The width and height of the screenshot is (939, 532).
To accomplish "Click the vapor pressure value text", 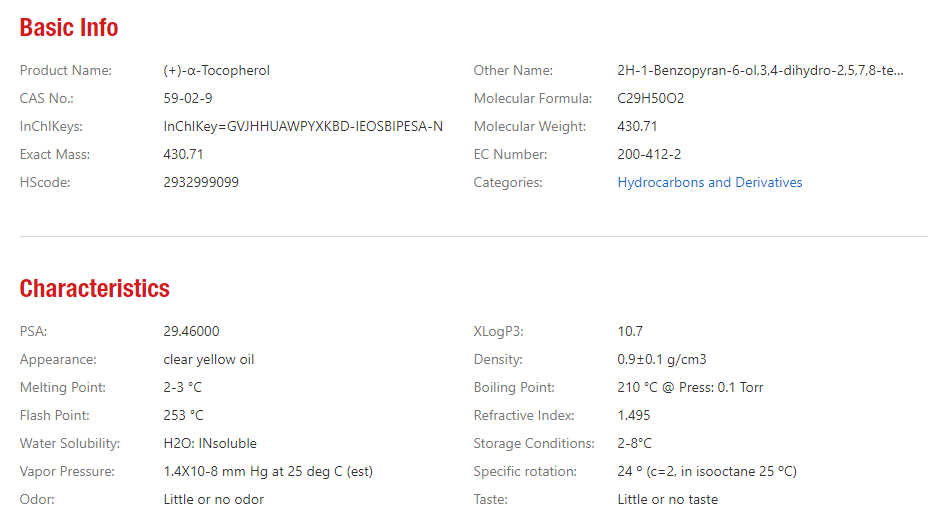I will pos(268,472).
